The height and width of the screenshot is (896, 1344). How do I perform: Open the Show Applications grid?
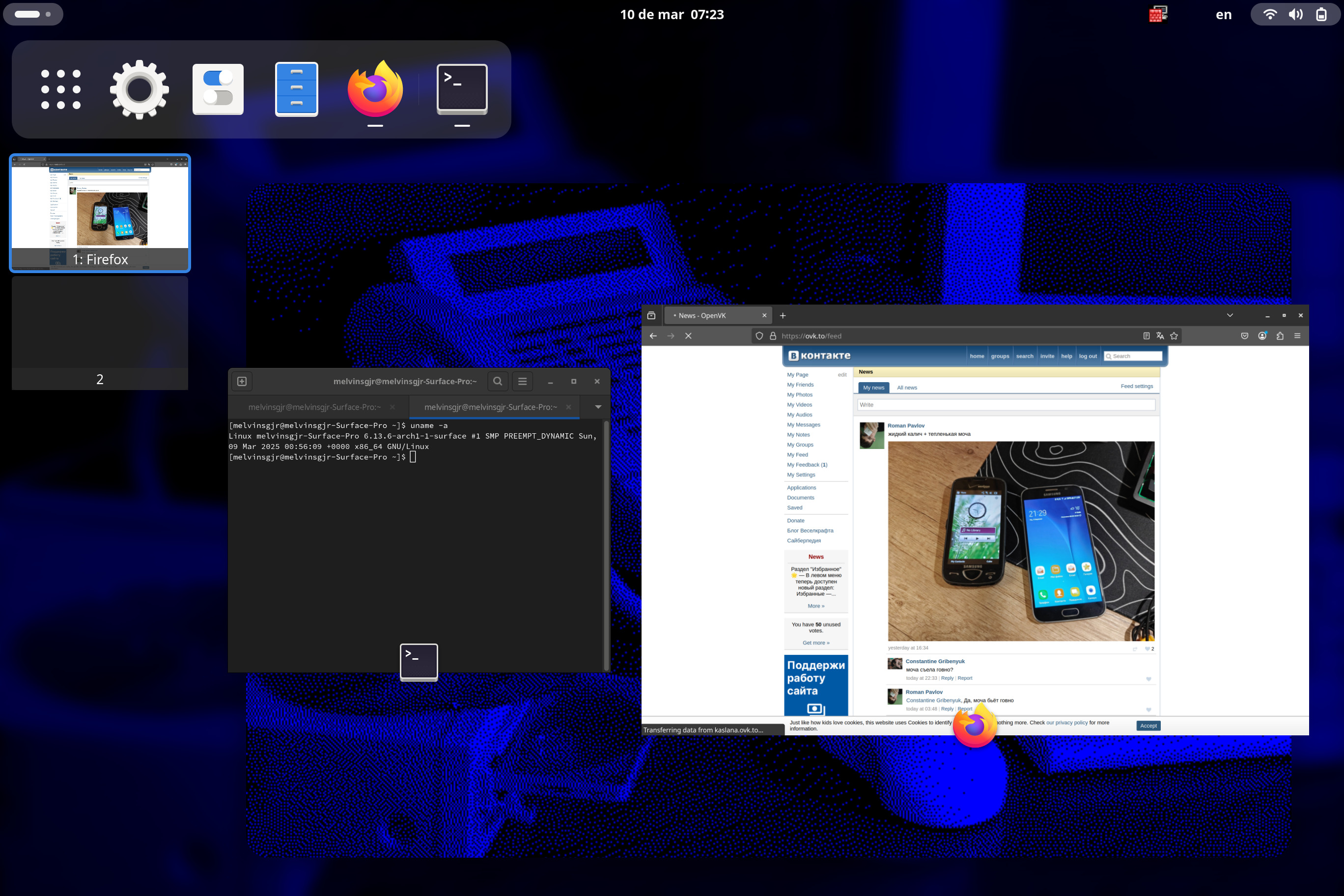pos(60,90)
